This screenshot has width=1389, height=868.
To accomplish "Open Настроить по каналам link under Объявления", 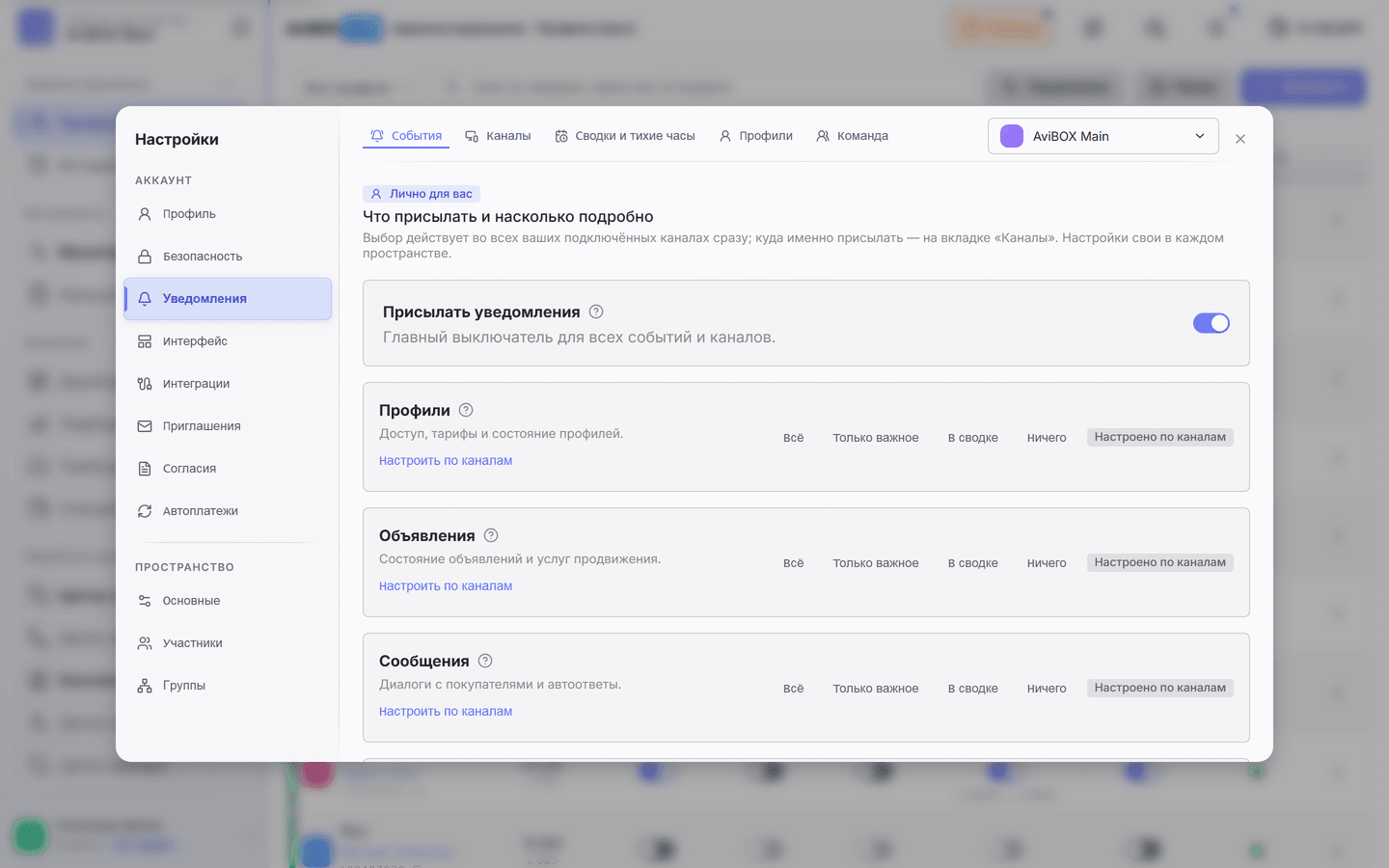I will [446, 586].
